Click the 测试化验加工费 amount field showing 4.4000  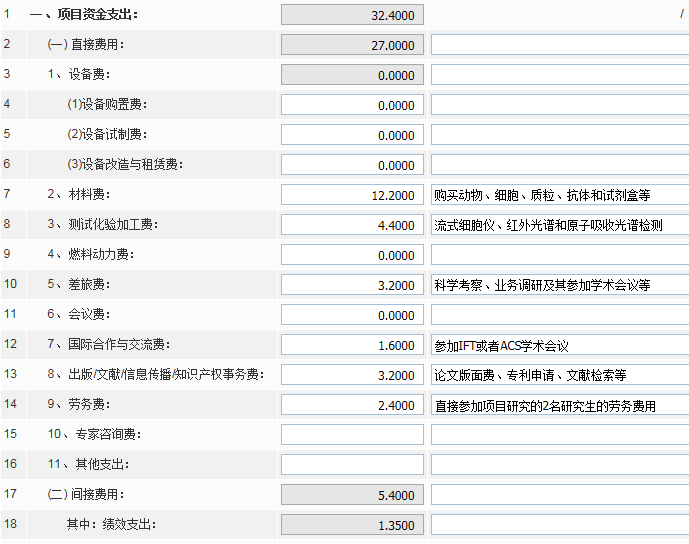coord(352,225)
